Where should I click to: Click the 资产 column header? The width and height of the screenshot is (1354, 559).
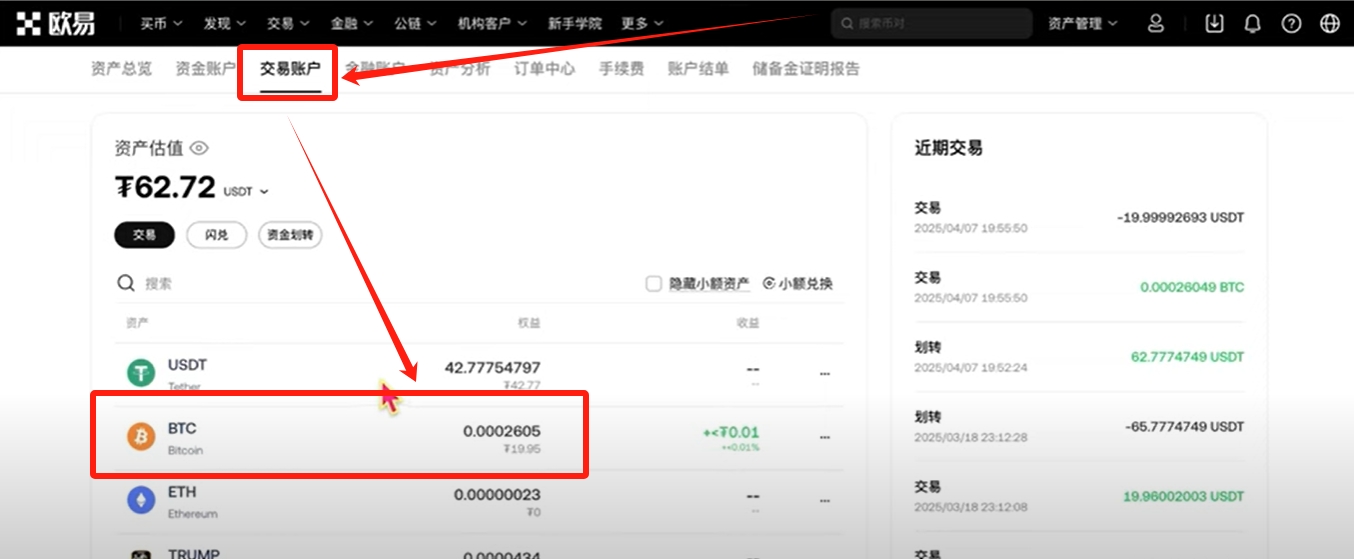(x=137, y=323)
